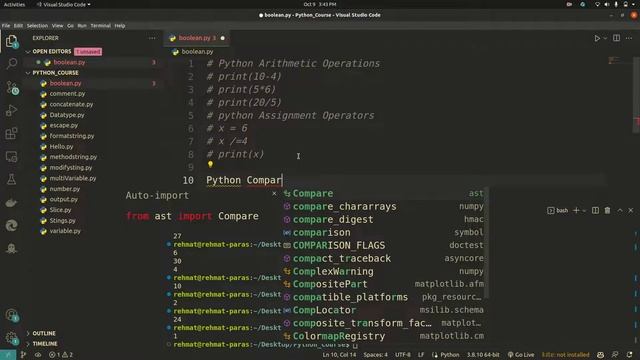The image size is (640, 360).
Task: Open Visual Studio Code app menu dropdown
Action: click(64, 4)
